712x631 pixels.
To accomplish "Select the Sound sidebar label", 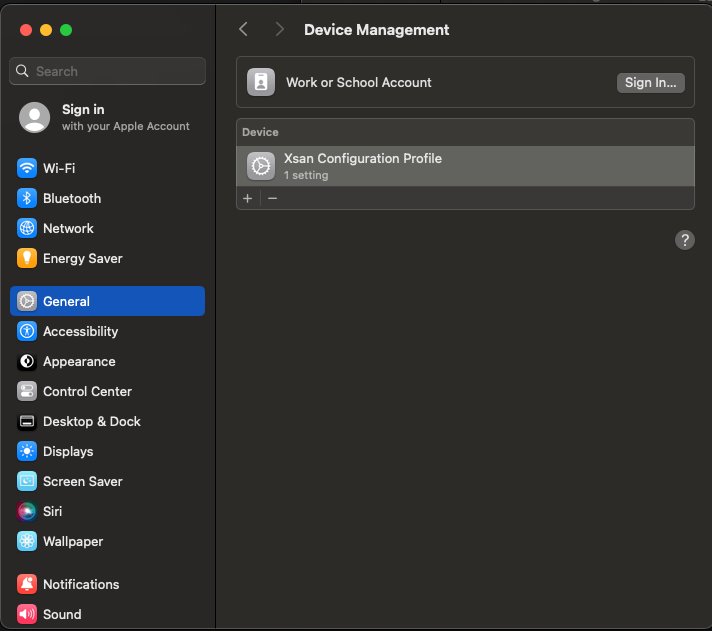I will [x=62, y=614].
